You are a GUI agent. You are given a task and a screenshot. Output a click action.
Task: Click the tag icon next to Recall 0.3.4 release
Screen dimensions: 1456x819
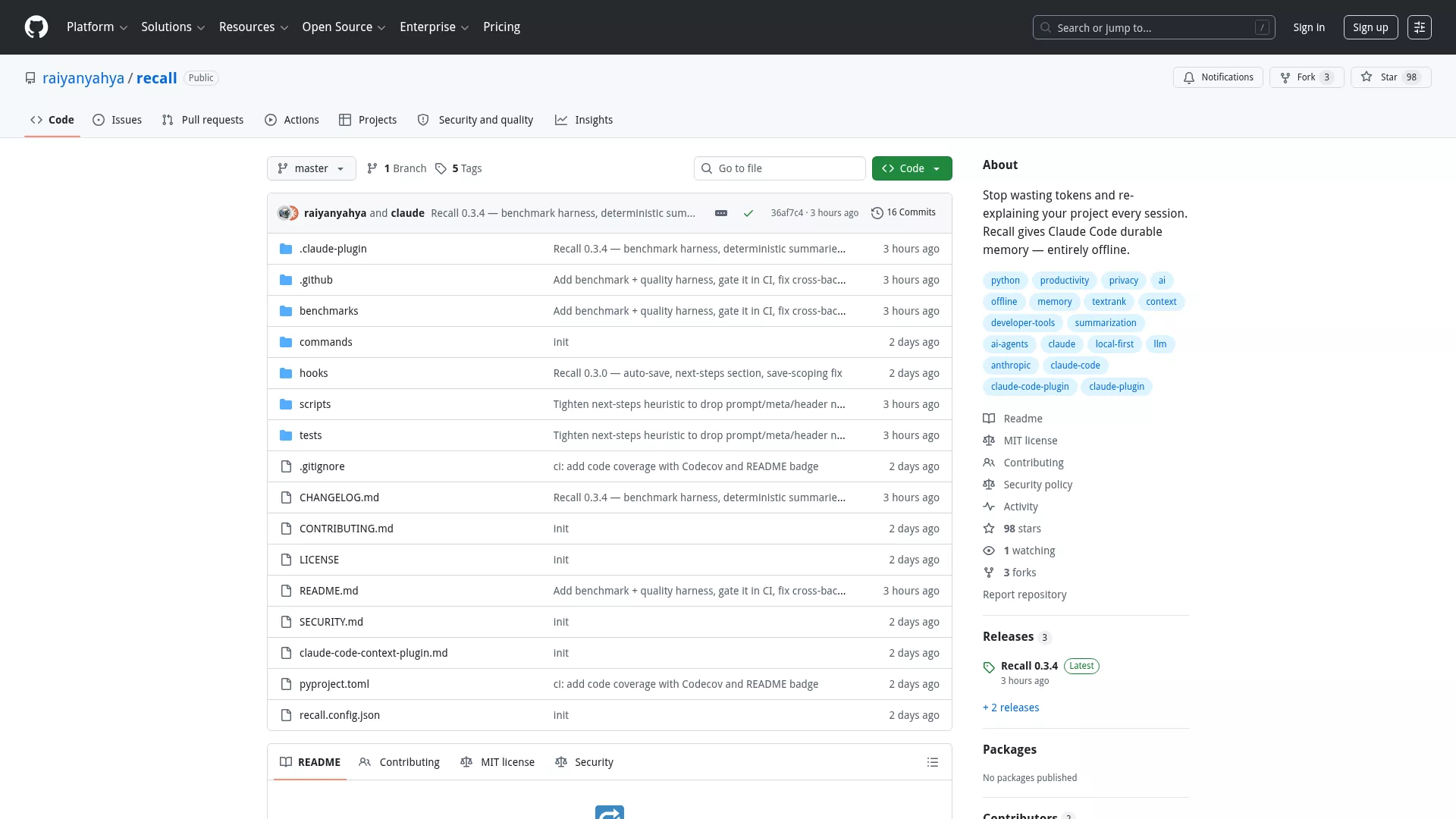coord(989,667)
